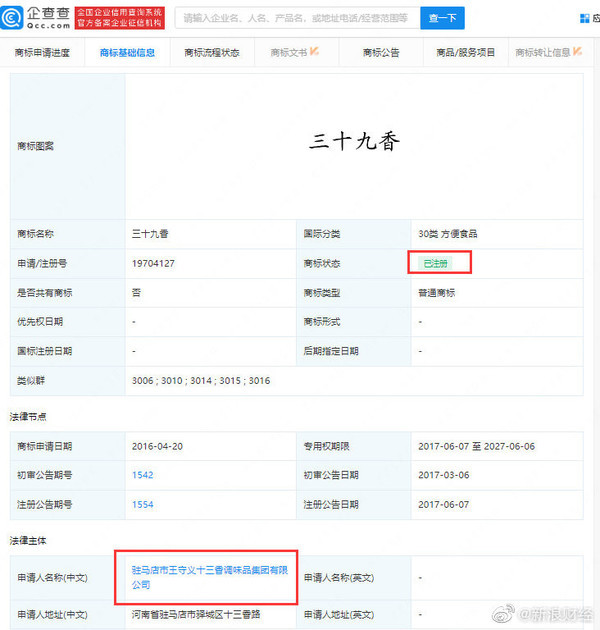Click the 已注册 status tag
Screen dimensions: 600x630
435,264
